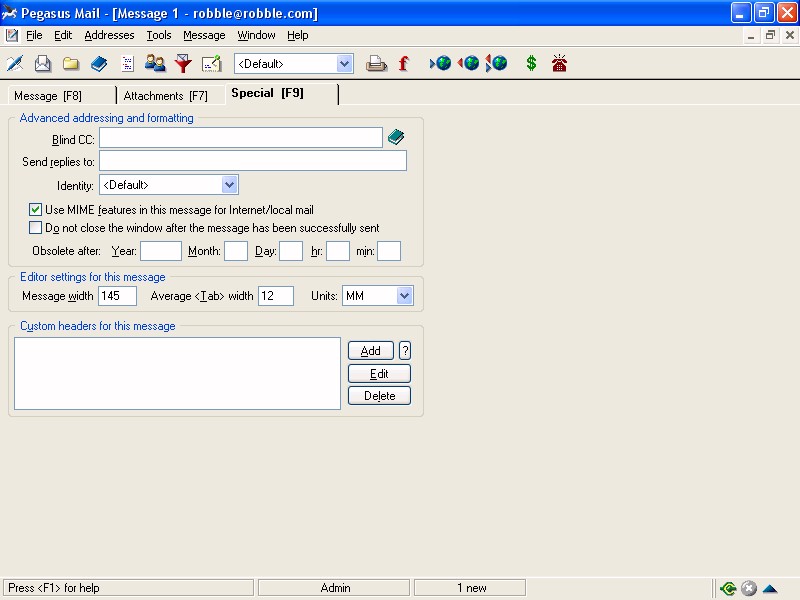800x600 pixels.
Task: Focus the Blind CC field
Action: 241,138
